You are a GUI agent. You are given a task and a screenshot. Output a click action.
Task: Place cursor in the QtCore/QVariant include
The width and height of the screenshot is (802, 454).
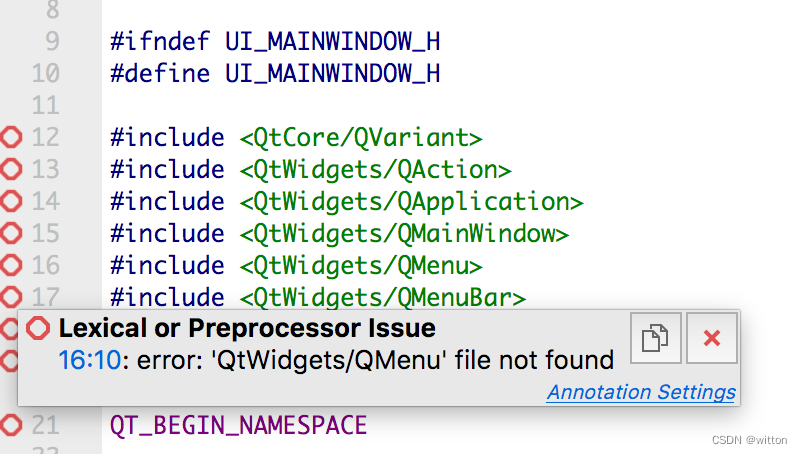tap(361, 137)
